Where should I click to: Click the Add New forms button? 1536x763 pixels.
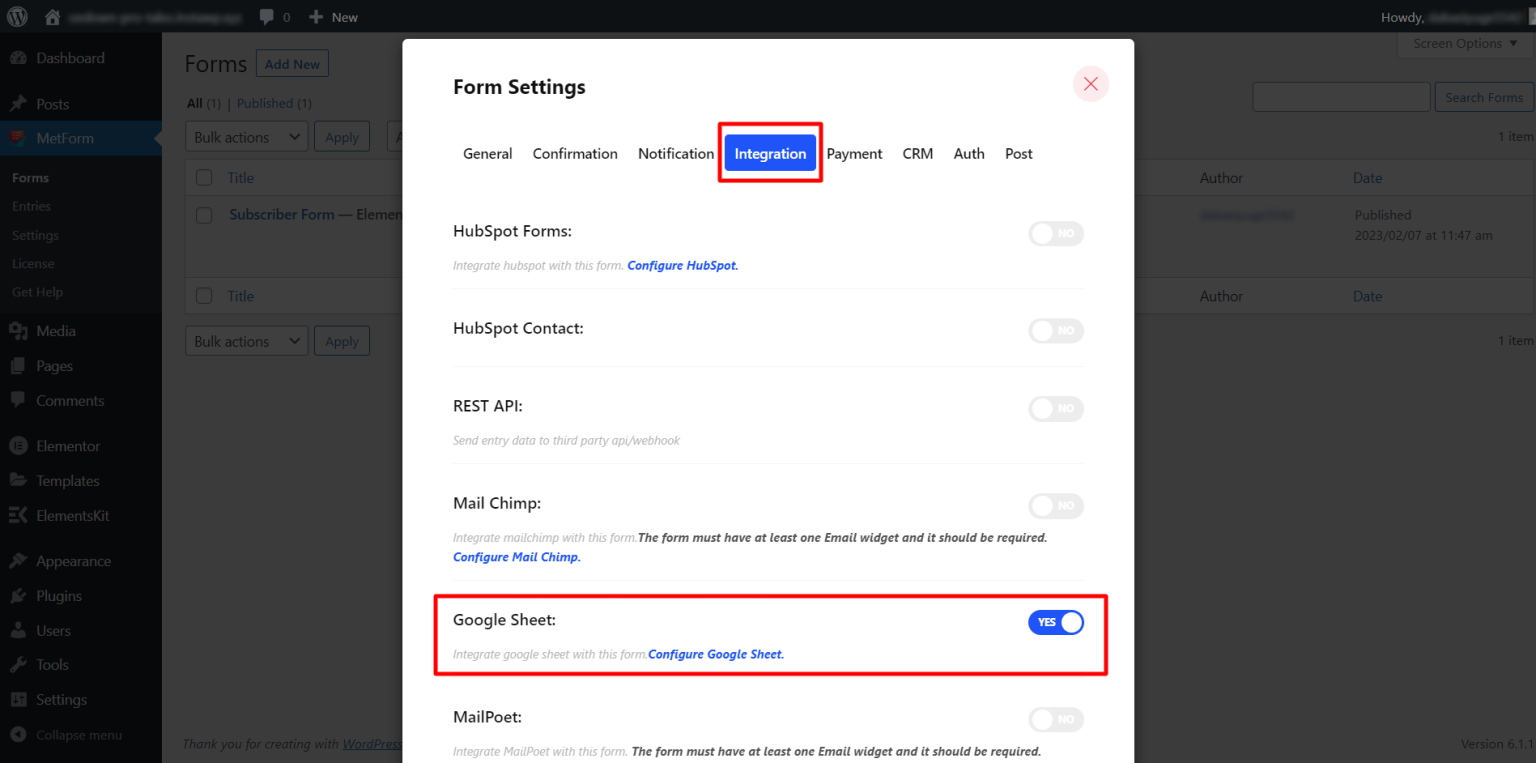click(x=292, y=63)
